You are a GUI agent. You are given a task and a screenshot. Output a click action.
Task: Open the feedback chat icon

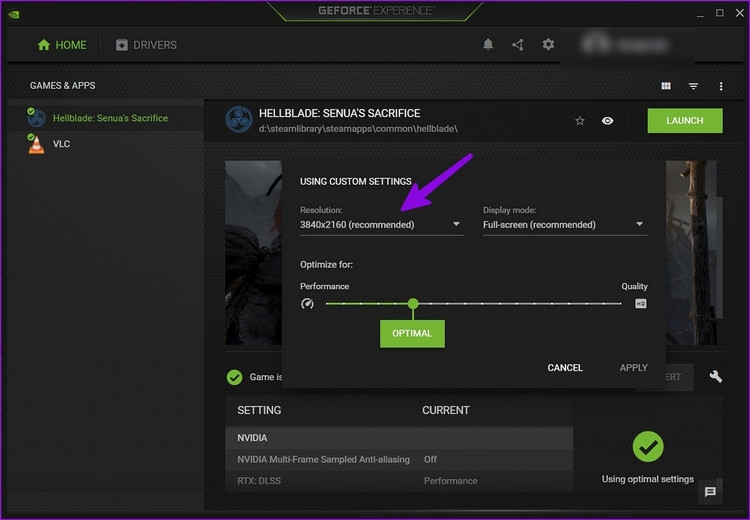coord(710,491)
